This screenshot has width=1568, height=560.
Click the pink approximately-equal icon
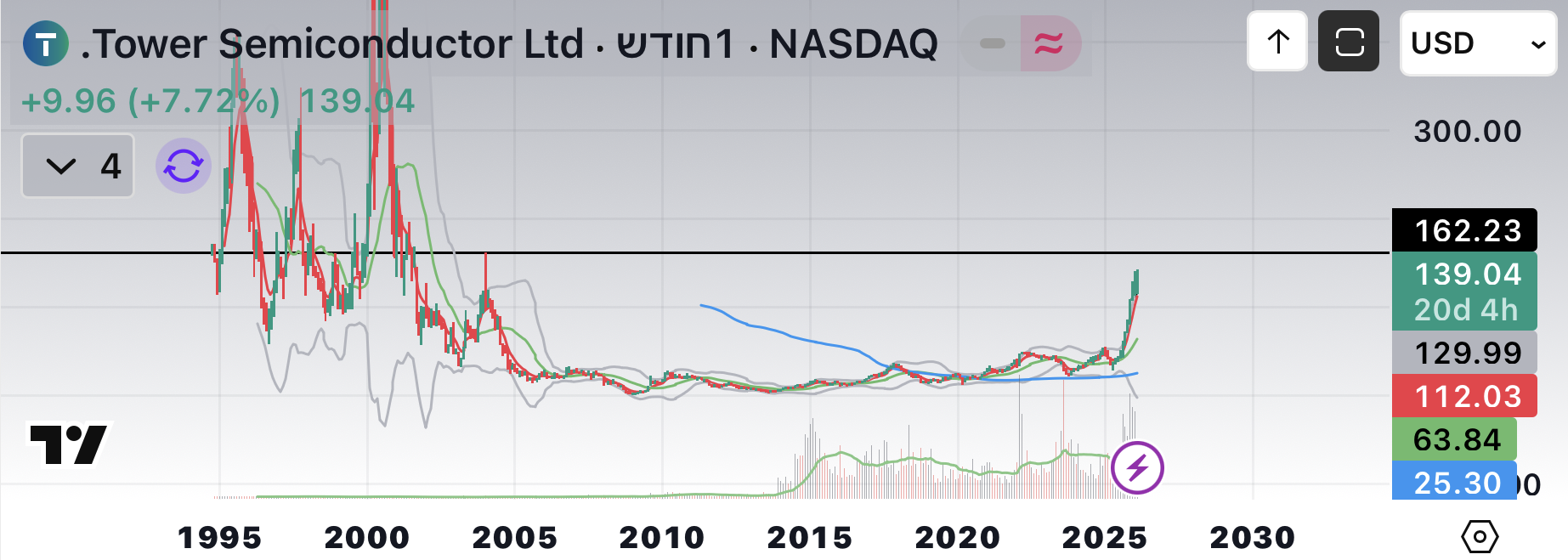tap(1049, 43)
